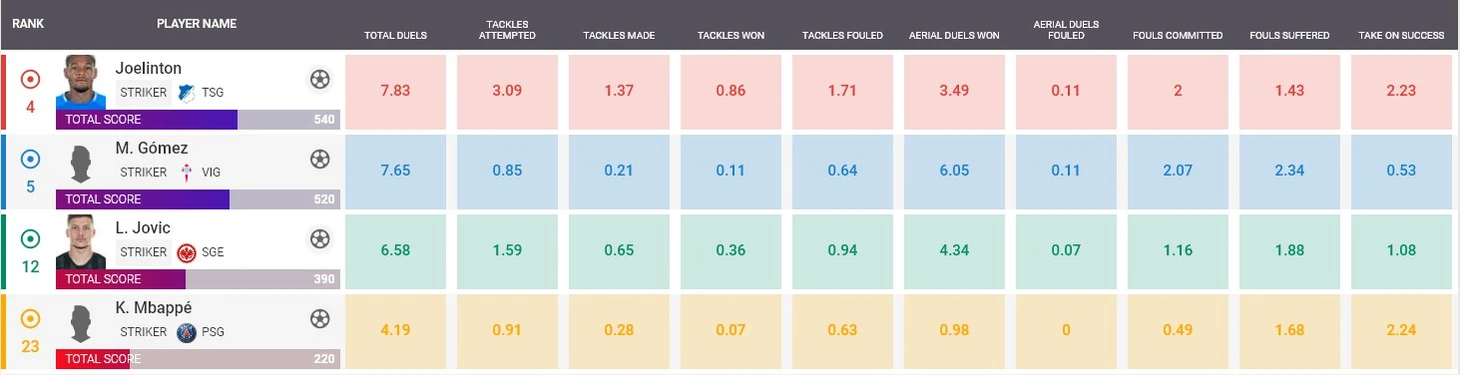Open the K. Mbappé player name link
The image size is (1460, 375).
153,308
